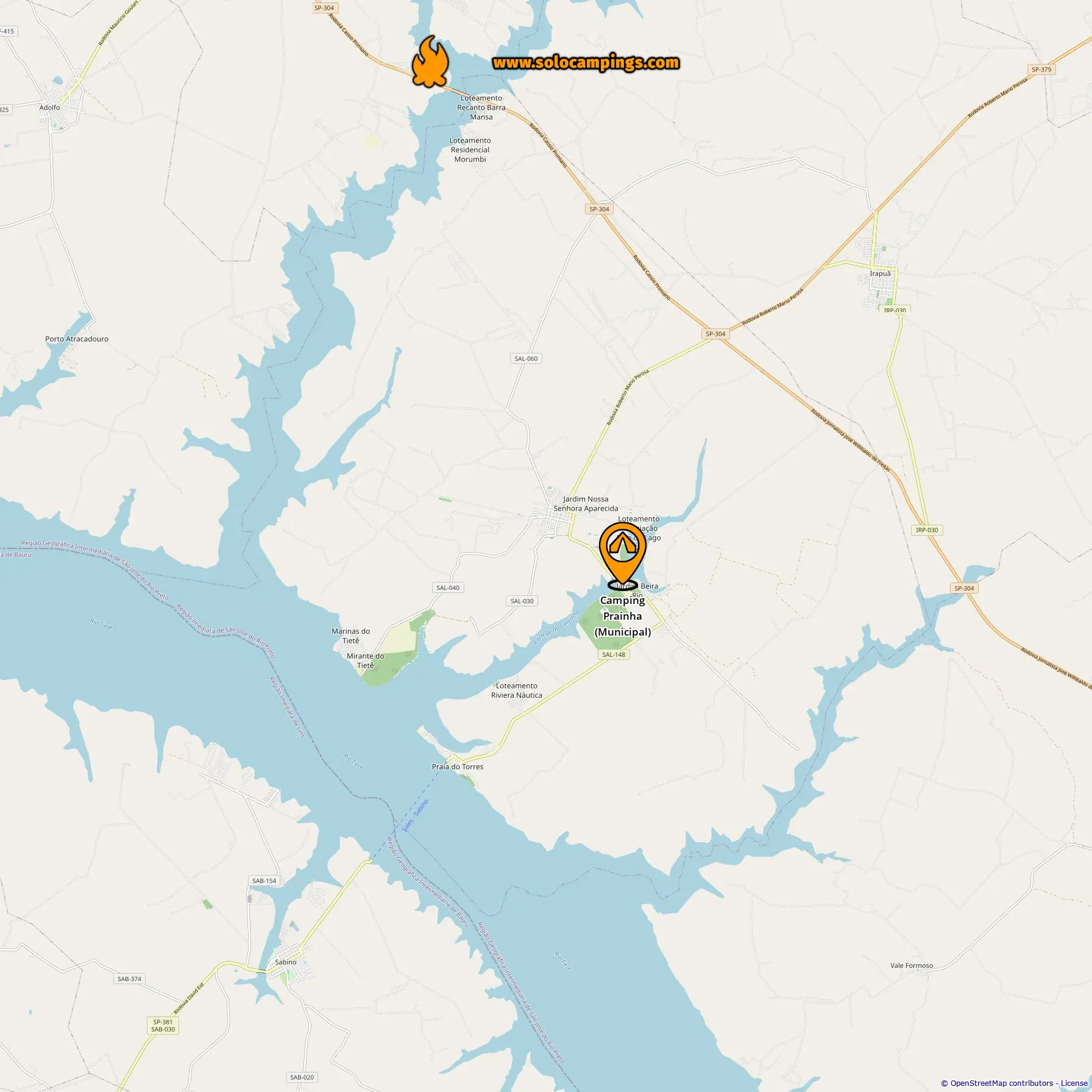Click the SAL-060 road shield
The height and width of the screenshot is (1092, 1092).
tap(526, 358)
